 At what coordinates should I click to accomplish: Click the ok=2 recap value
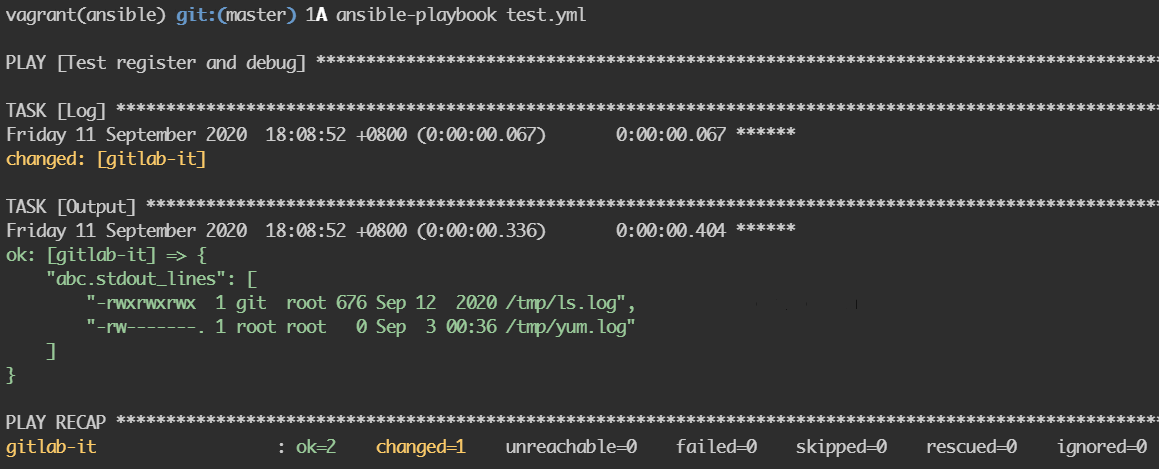[x=316, y=447]
